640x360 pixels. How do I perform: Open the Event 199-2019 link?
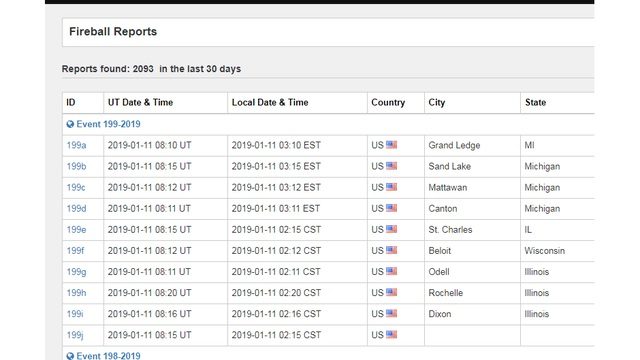(108, 124)
